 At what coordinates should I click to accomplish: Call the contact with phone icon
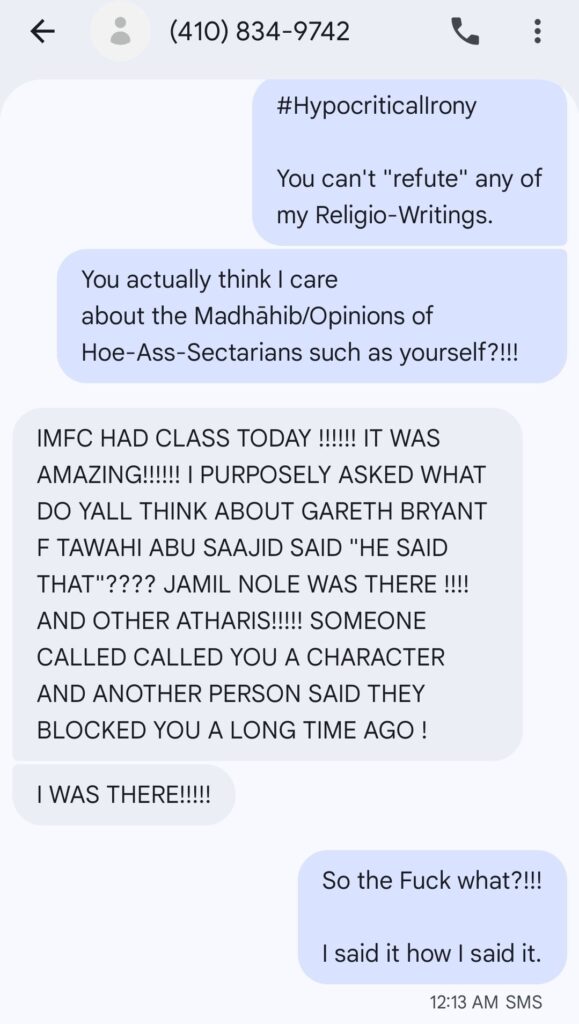[465, 31]
